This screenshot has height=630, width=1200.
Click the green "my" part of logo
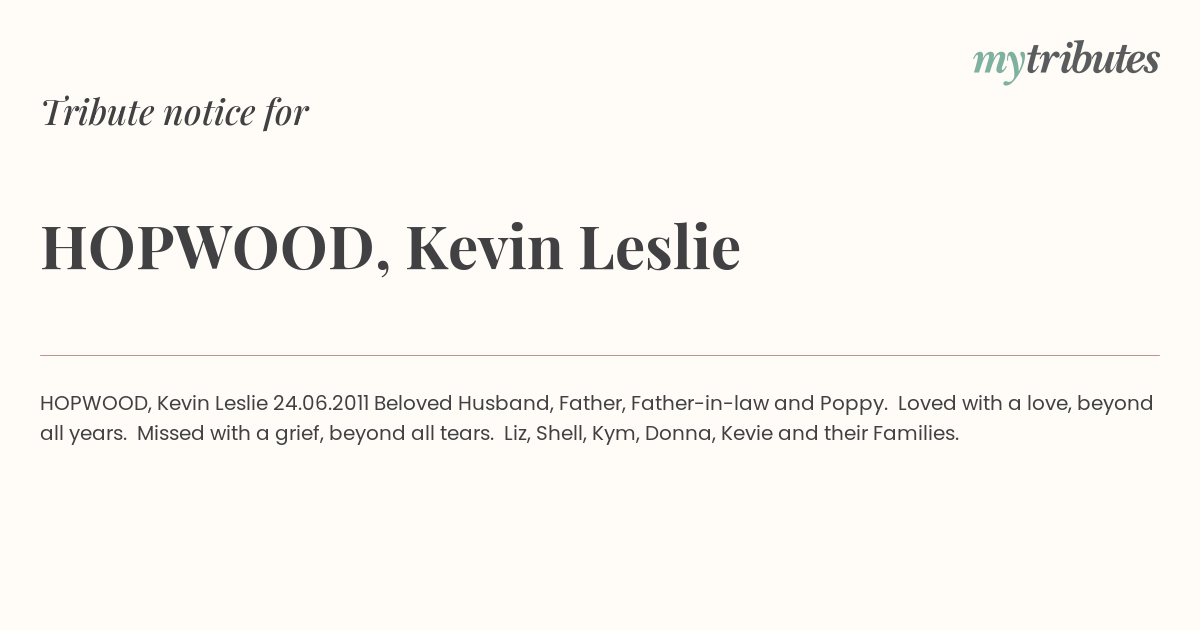(x=998, y=64)
